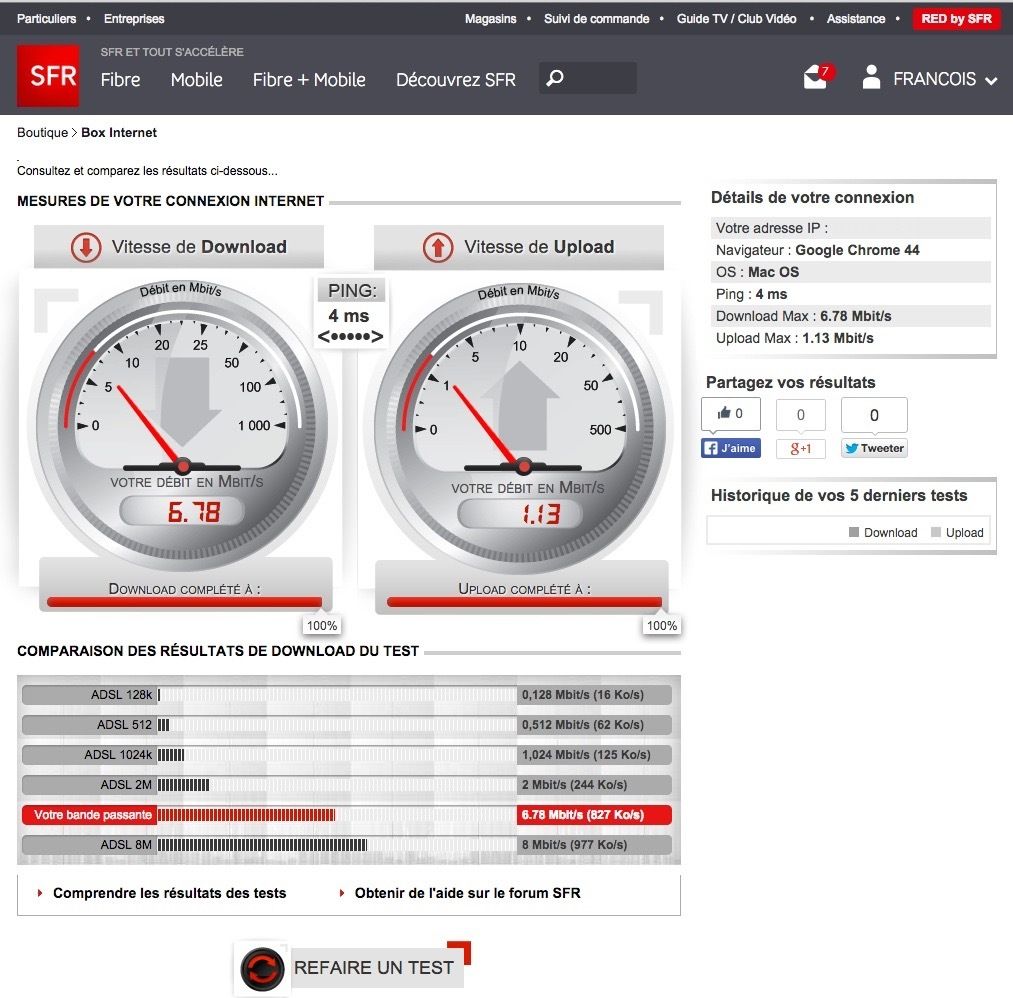The height and width of the screenshot is (998, 1013).
Task: Click the Upload arrow icon in Vitesse de Upload header
Action: (438, 247)
